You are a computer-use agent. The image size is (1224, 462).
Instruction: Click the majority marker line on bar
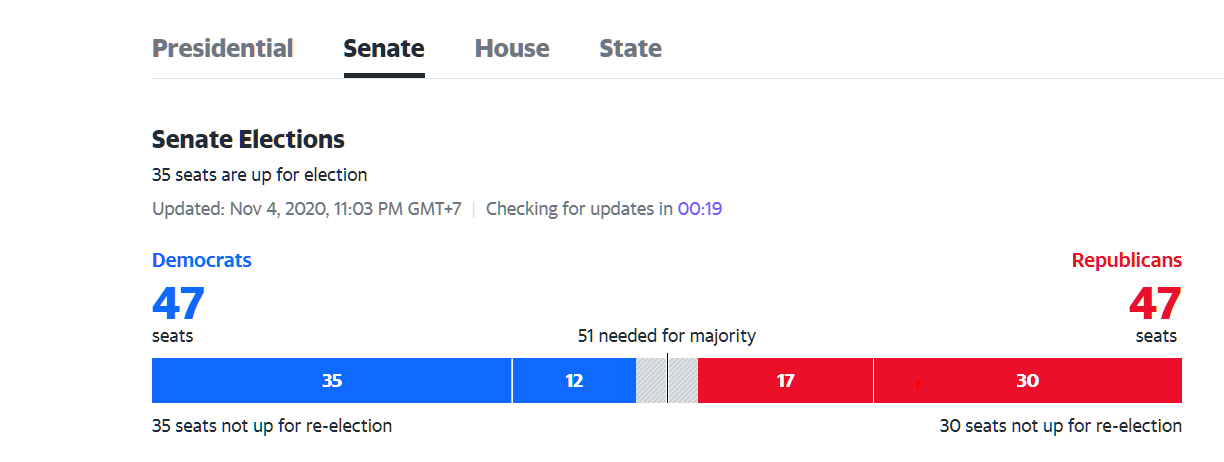coord(667,381)
